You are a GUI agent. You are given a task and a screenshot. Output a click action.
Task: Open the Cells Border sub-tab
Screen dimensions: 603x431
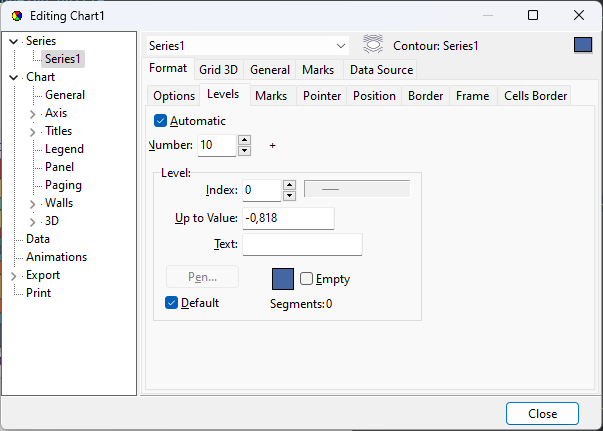coord(535,96)
